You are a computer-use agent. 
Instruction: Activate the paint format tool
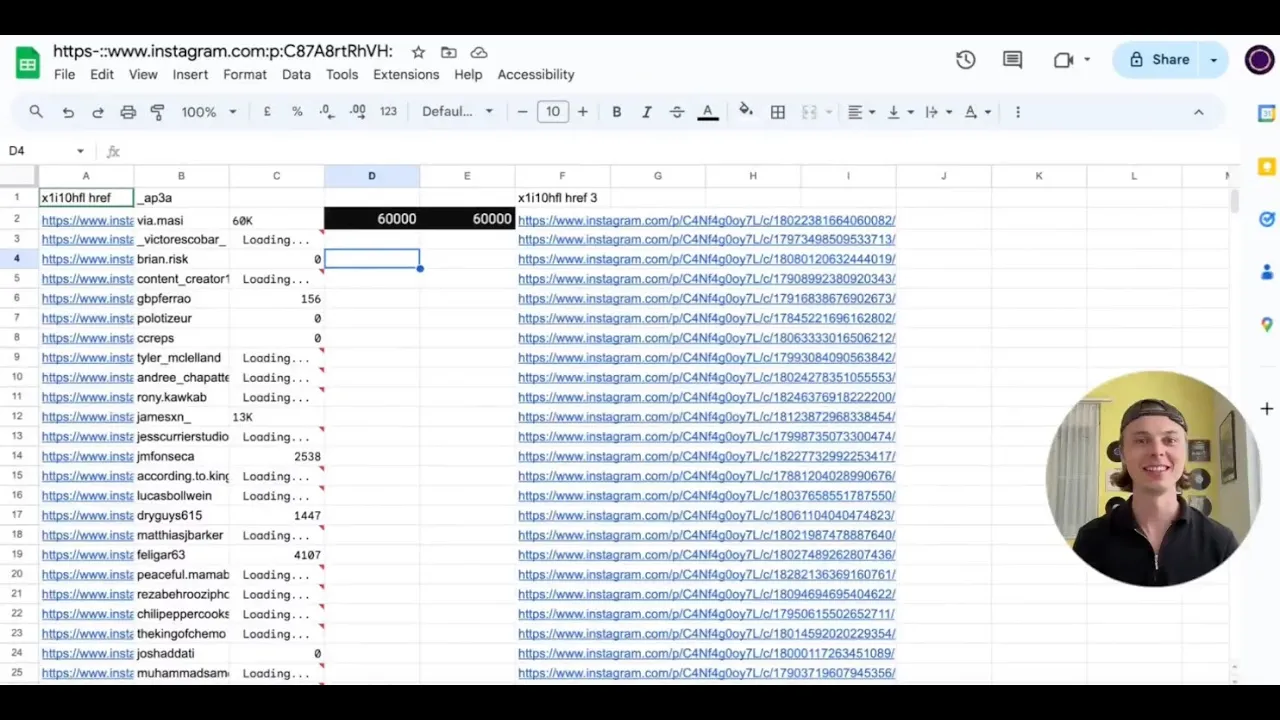tap(157, 112)
